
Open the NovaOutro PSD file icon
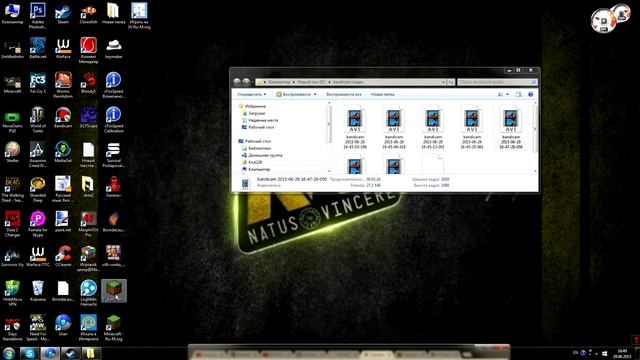[x=12, y=120]
